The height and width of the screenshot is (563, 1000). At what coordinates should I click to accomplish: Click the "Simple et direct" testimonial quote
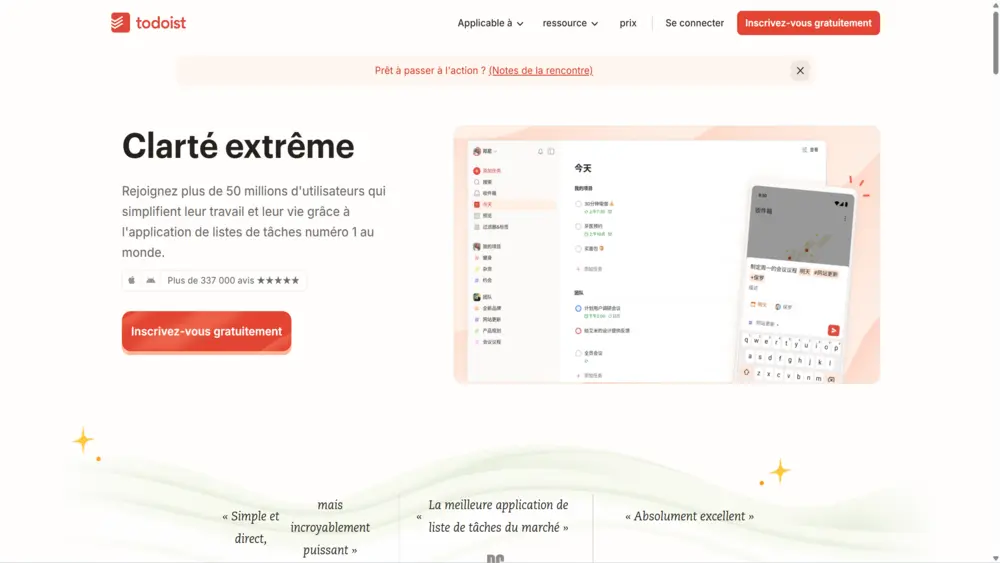[296, 527]
